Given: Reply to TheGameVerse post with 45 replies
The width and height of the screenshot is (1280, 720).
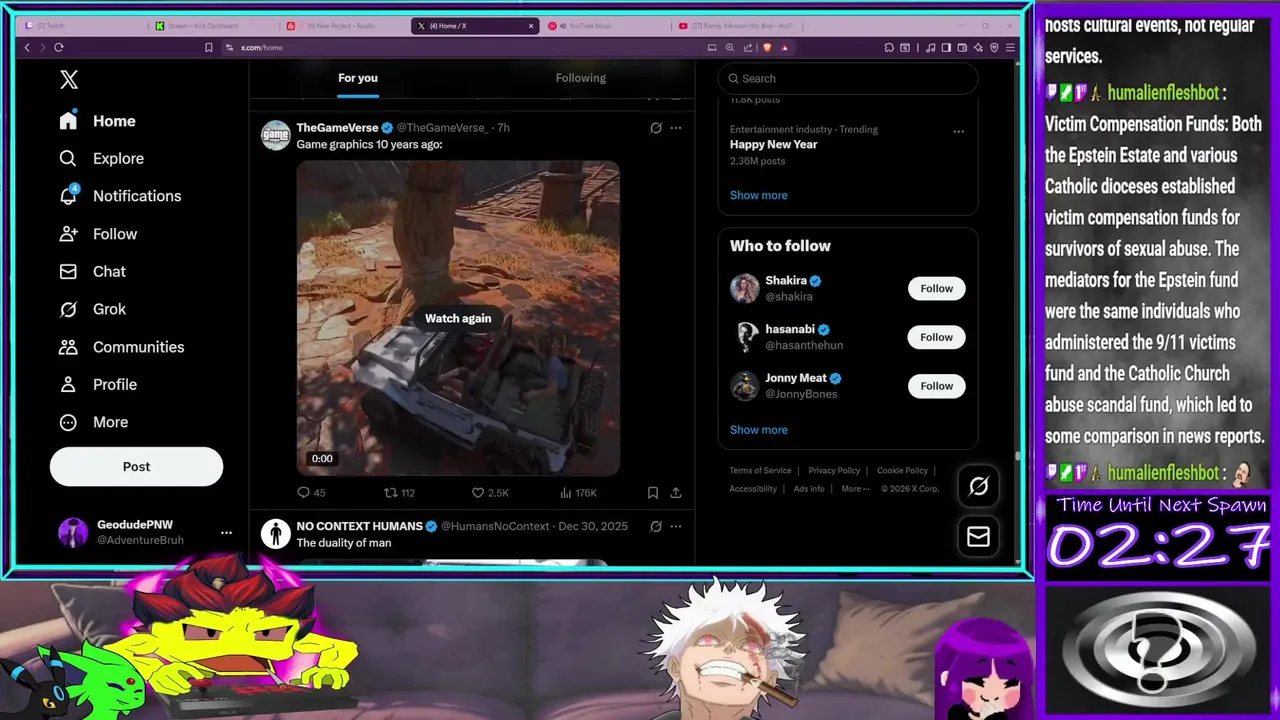Looking at the screenshot, I should coord(311,493).
